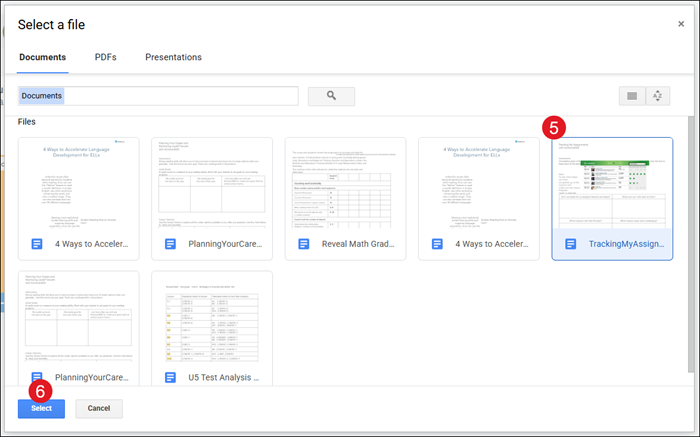Screen dimensions: 700x437
Task: Pick the TrackingMyAssign document preview
Action: point(612,183)
